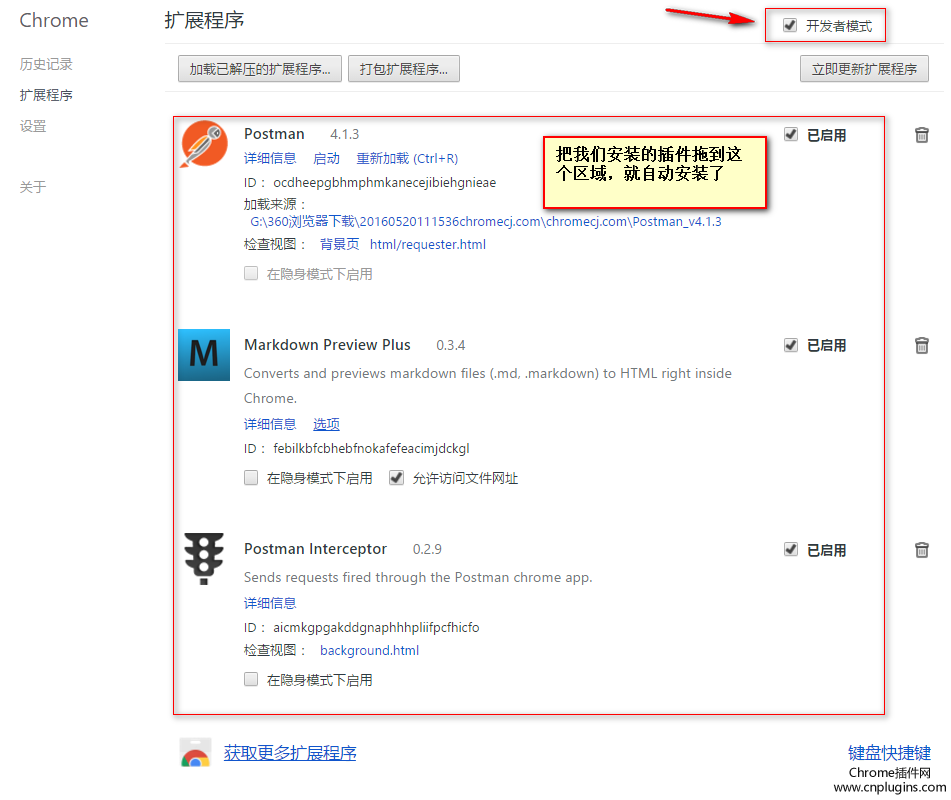
Task: Click the 立即更新扩展程序 button
Action: coord(864,69)
